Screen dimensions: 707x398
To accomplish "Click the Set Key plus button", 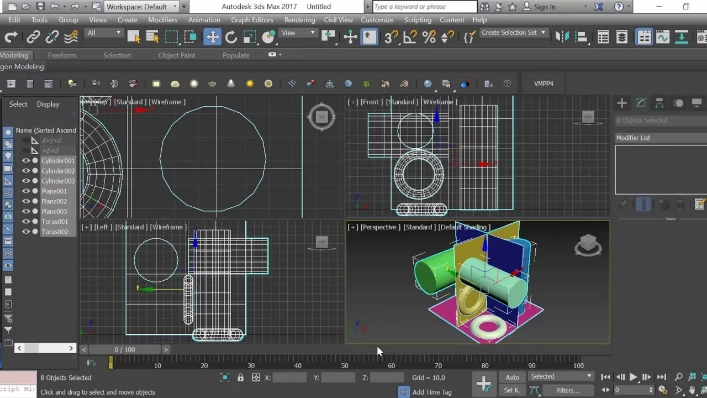I will (x=484, y=384).
